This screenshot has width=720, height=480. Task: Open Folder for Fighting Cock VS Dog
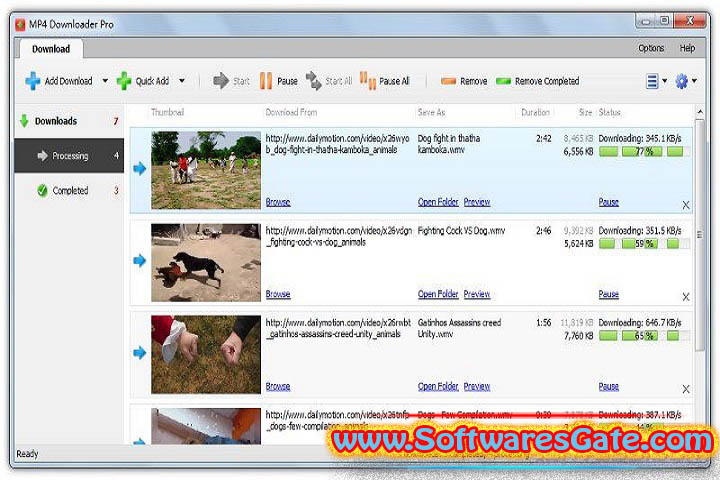[438, 294]
